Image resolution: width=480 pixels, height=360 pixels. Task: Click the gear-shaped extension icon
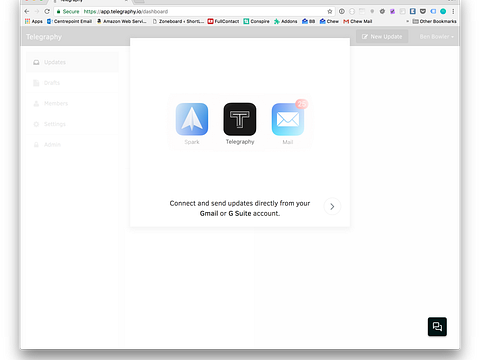[382, 11]
